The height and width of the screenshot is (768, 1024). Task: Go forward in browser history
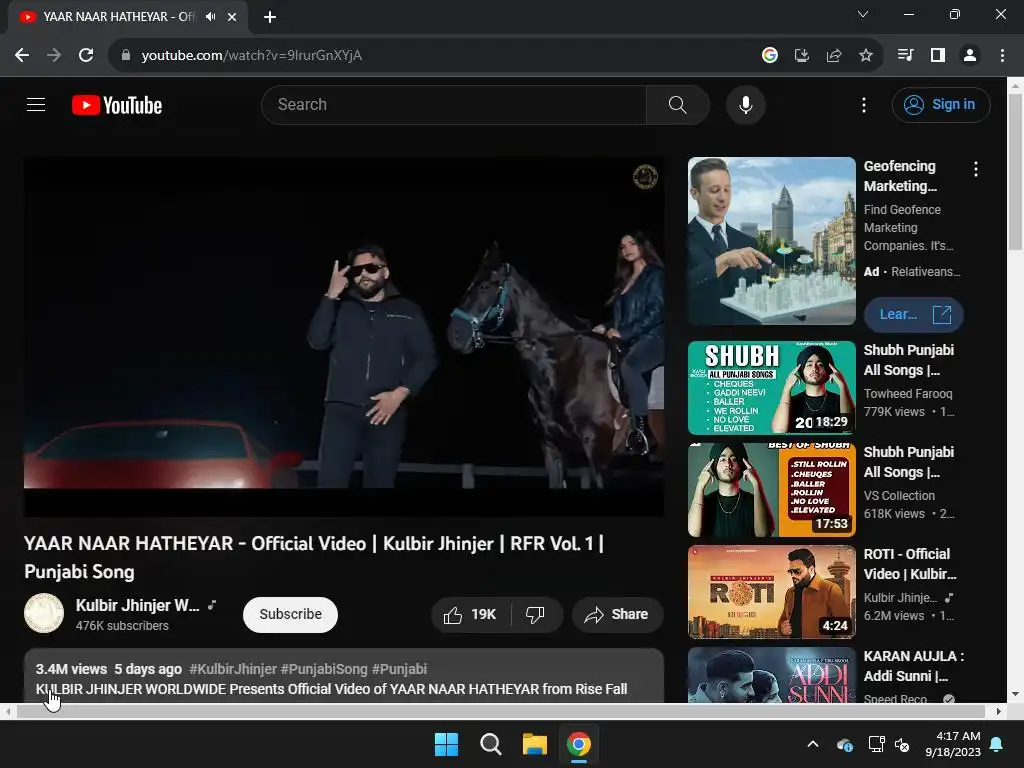pos(54,56)
